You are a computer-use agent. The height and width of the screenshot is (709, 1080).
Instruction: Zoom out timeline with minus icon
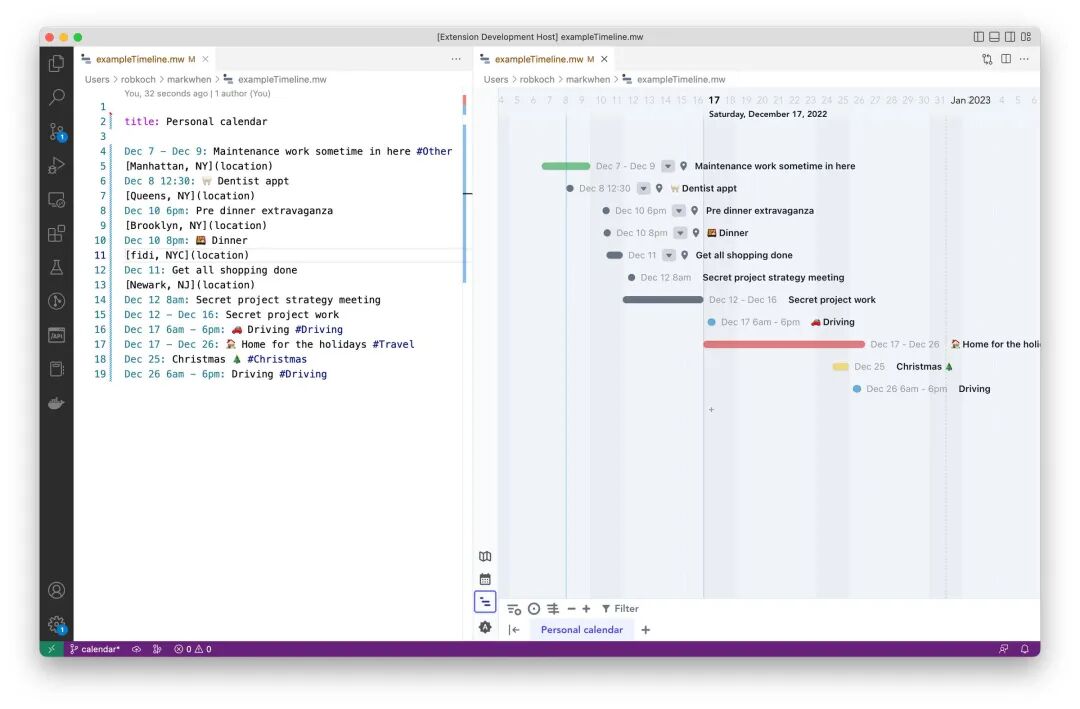[571, 609]
